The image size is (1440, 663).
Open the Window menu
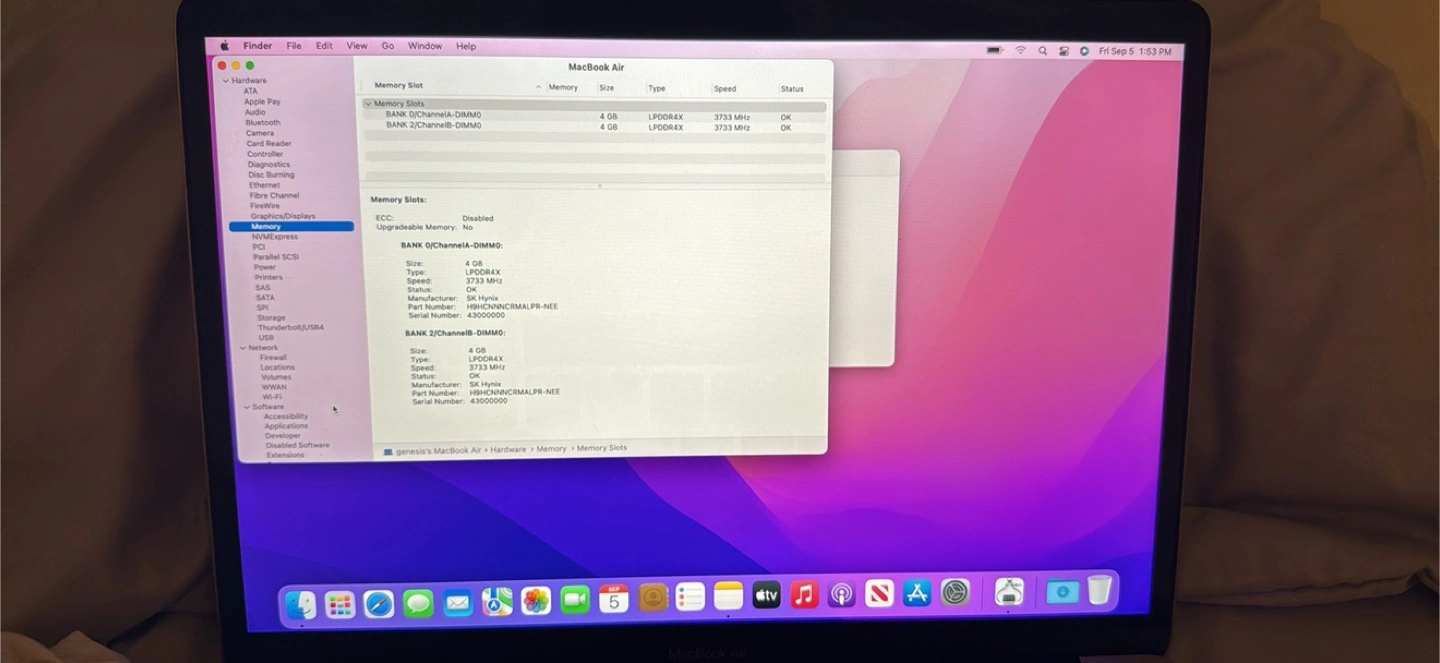pos(424,46)
